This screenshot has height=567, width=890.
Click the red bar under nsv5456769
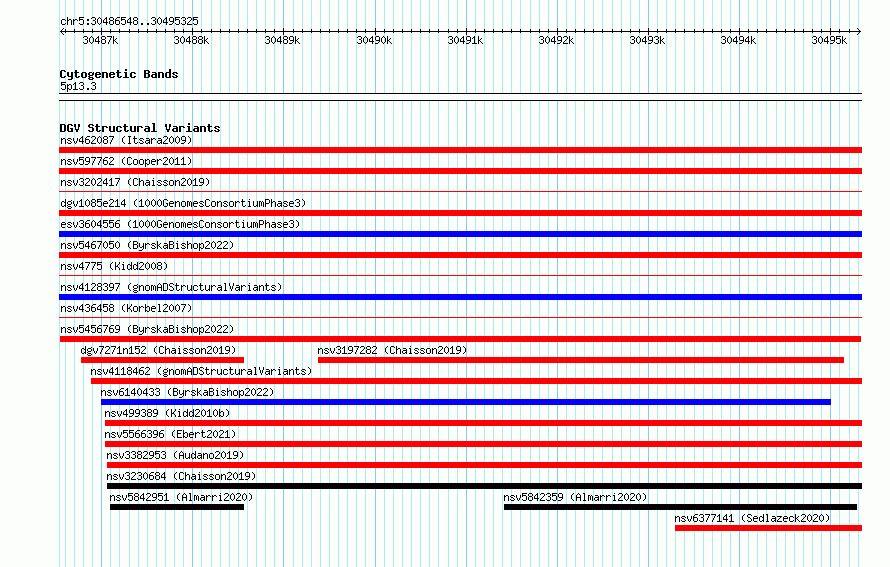460,339
